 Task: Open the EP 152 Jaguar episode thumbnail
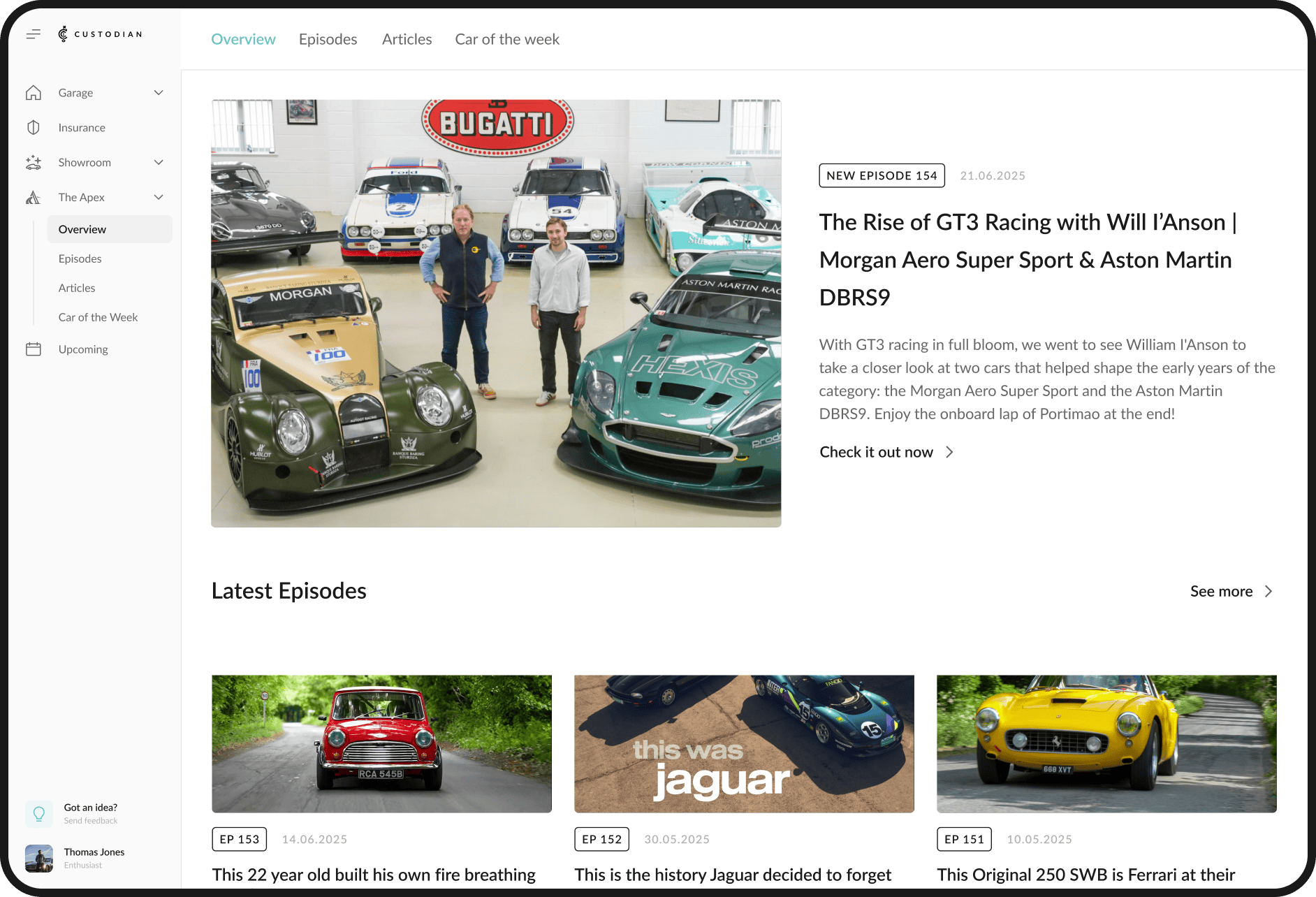(x=743, y=743)
